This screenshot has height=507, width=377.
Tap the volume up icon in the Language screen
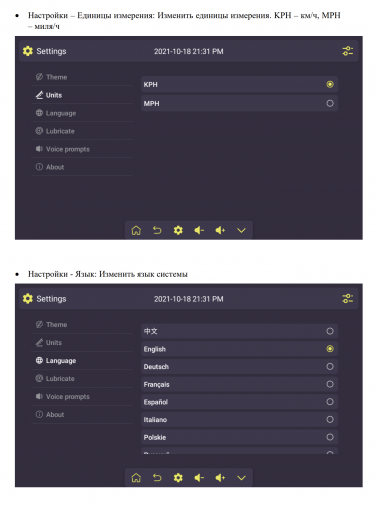click(220, 478)
